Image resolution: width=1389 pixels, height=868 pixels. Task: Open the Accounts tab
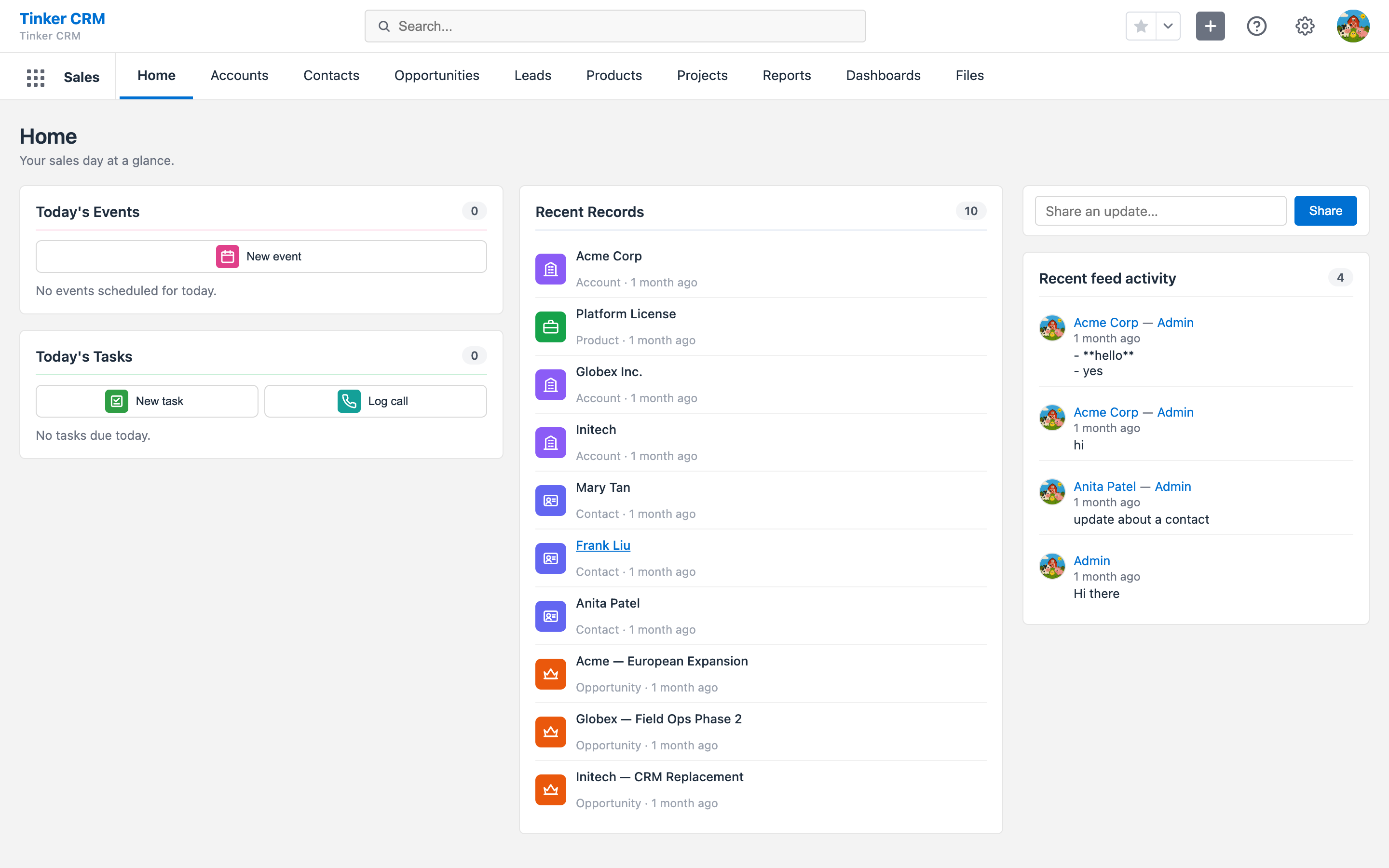239,76
